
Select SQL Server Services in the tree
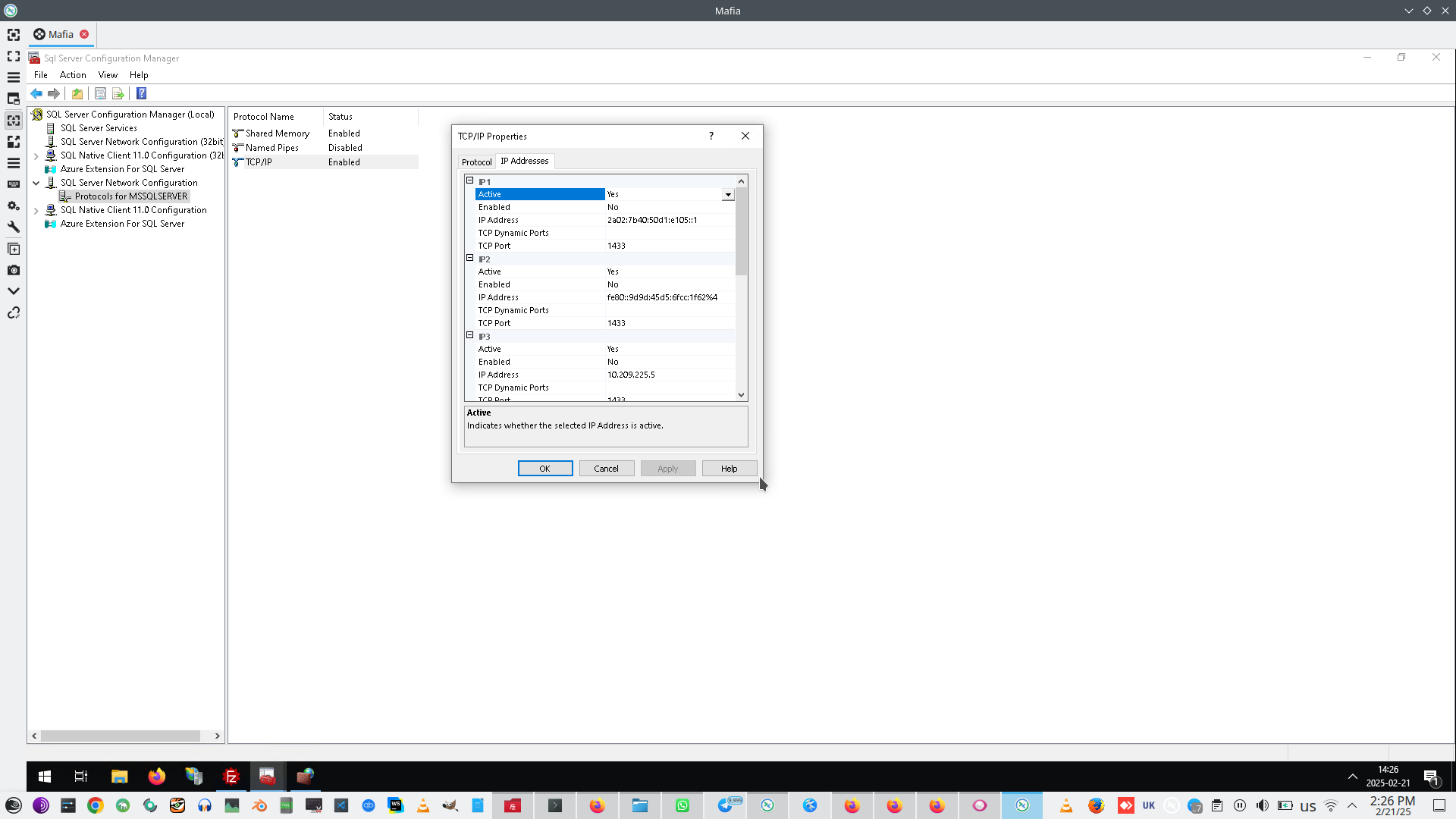click(x=99, y=128)
